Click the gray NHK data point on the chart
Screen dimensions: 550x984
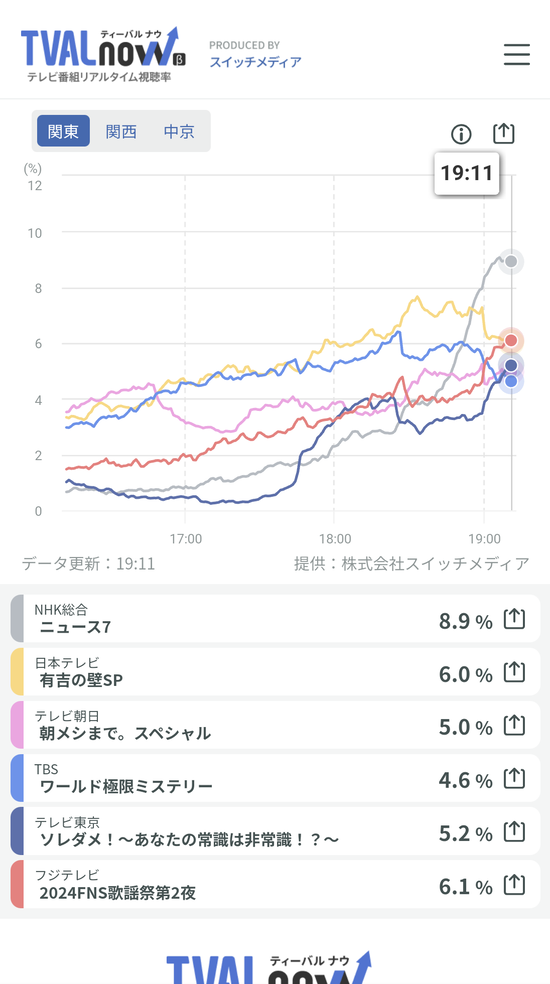pos(511,262)
